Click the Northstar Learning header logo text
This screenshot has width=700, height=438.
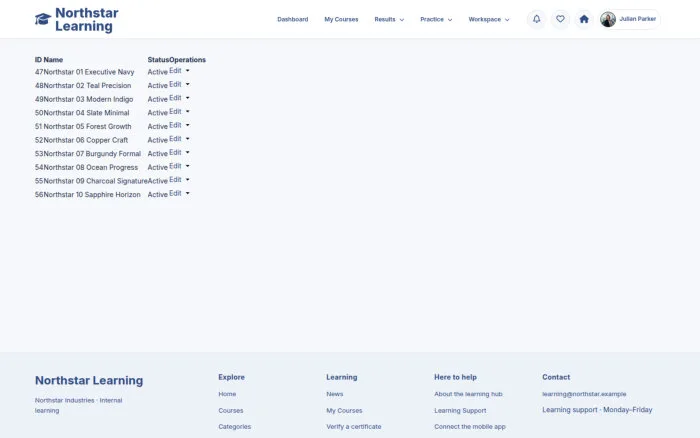pos(87,20)
